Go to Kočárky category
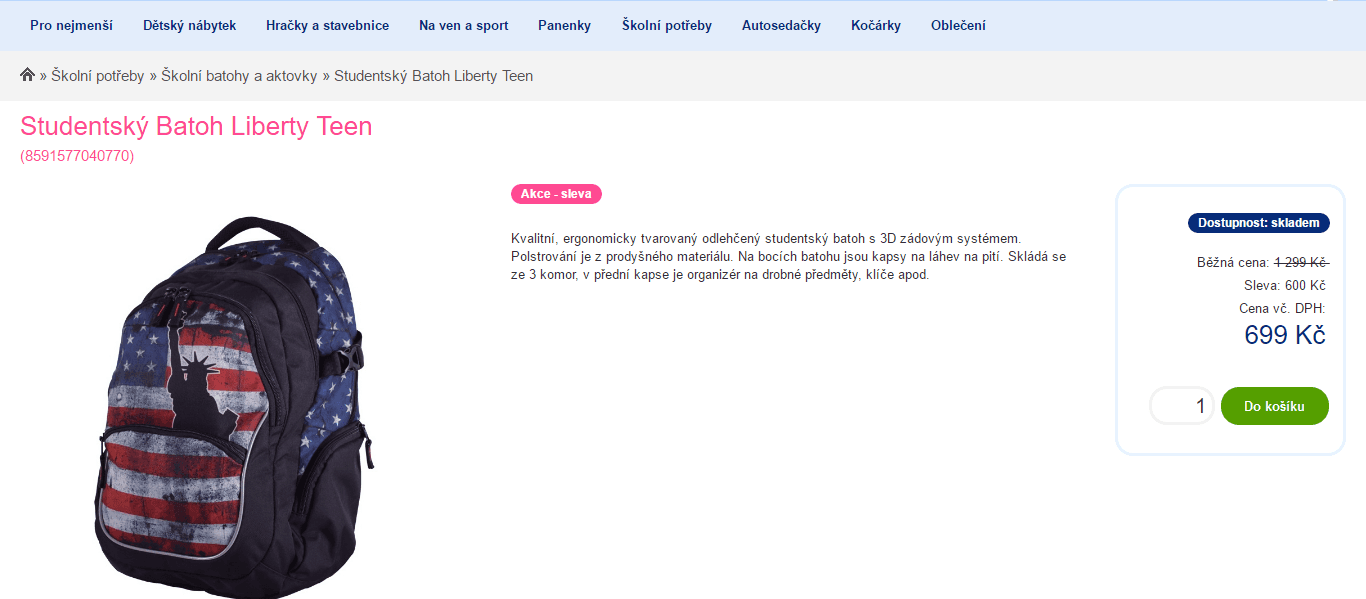 (x=875, y=25)
